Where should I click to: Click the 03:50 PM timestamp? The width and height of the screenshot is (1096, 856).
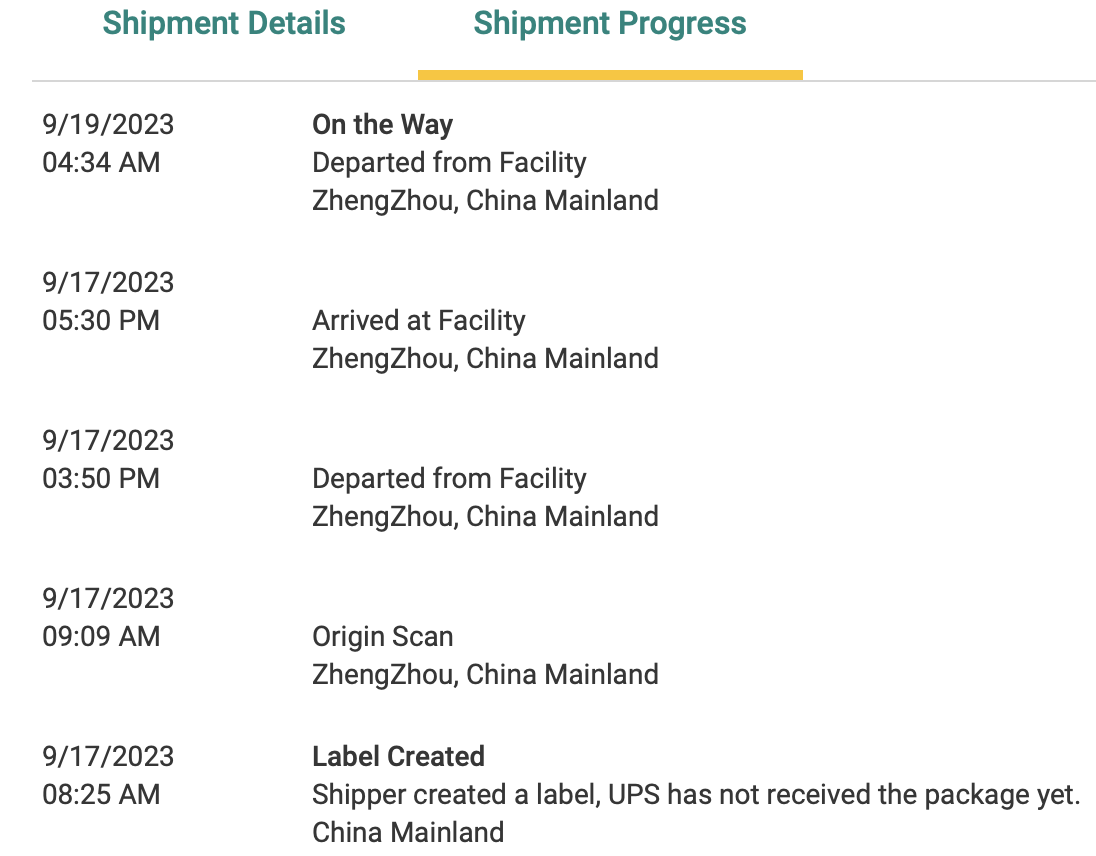(x=101, y=478)
